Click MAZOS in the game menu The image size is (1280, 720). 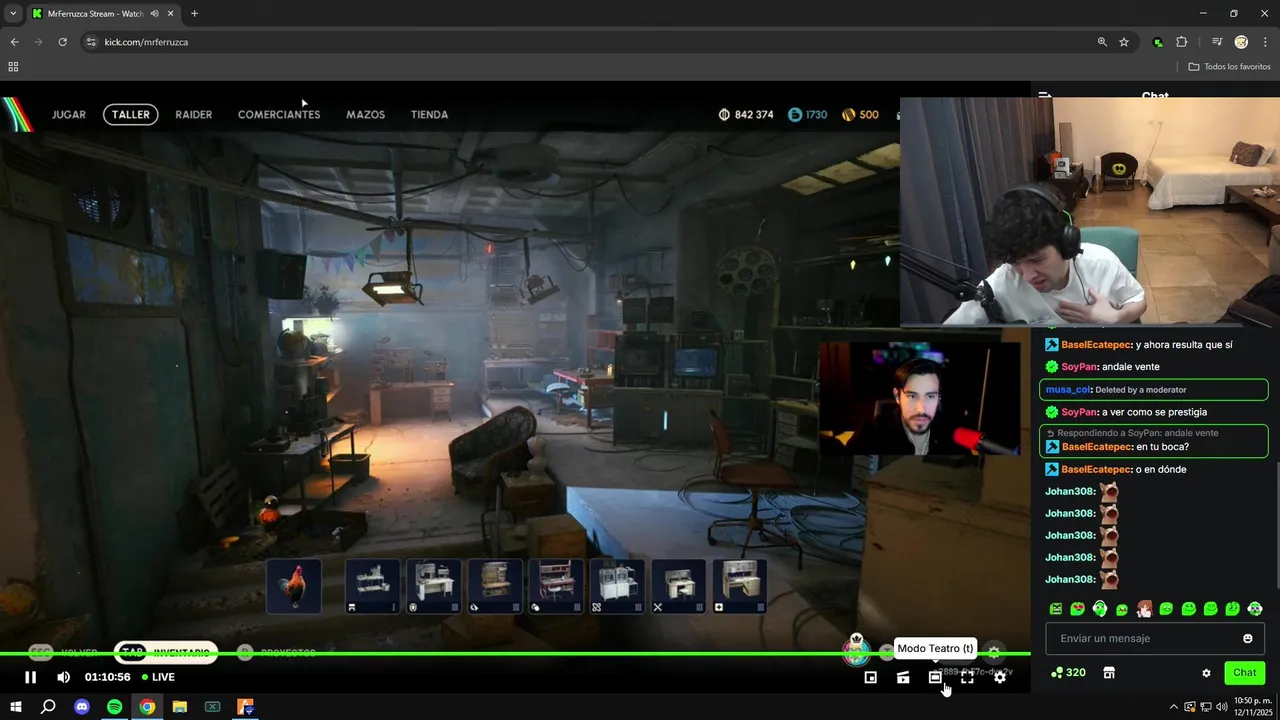(x=366, y=115)
